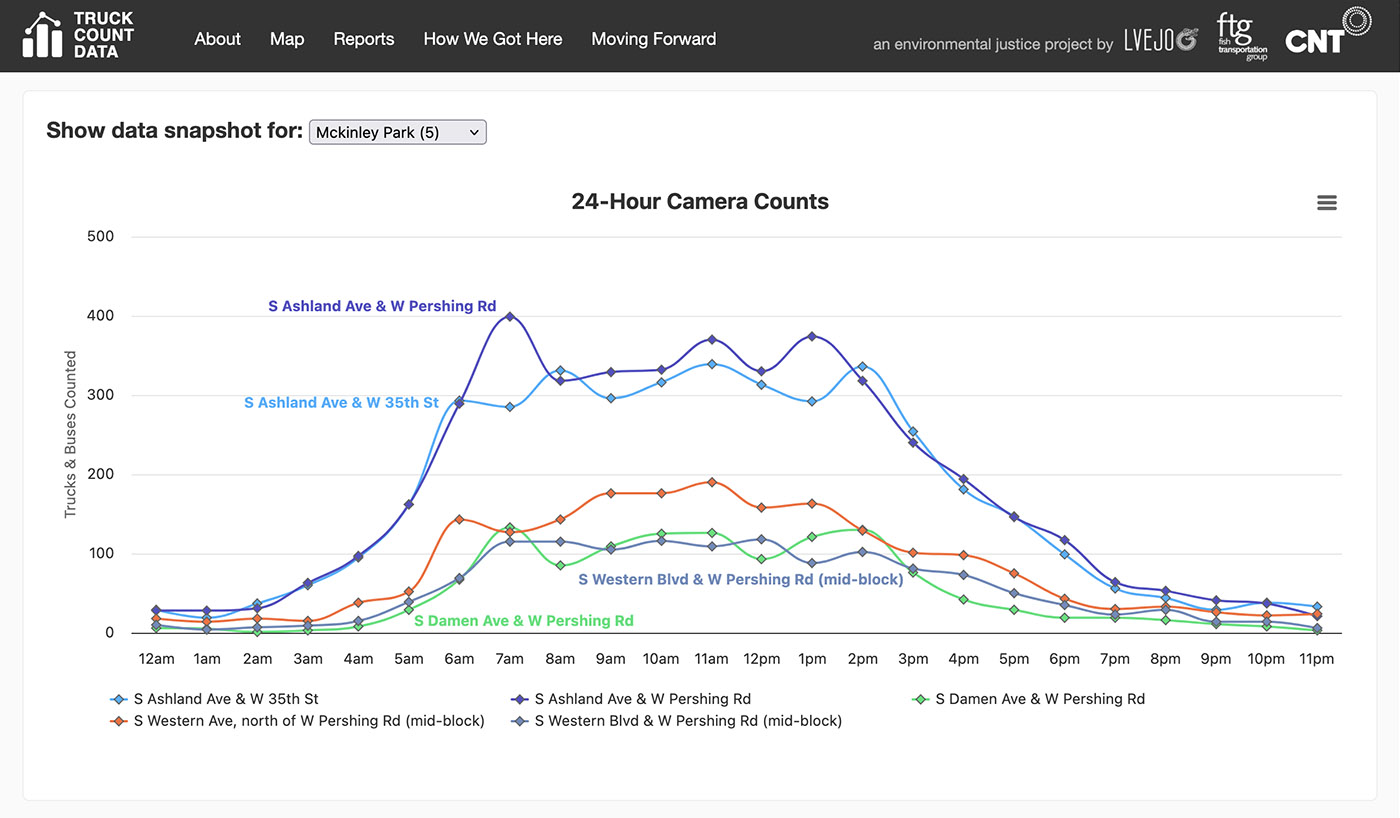Open the Reports page
1400x818 pixels.
364,39
